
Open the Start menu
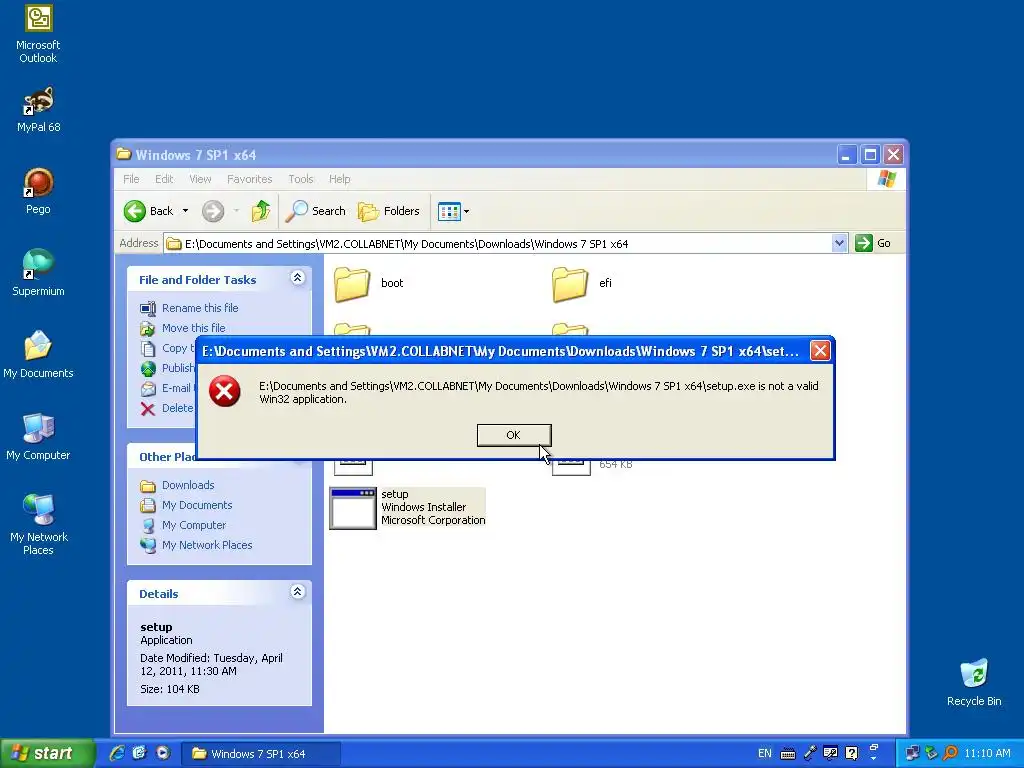[47, 753]
